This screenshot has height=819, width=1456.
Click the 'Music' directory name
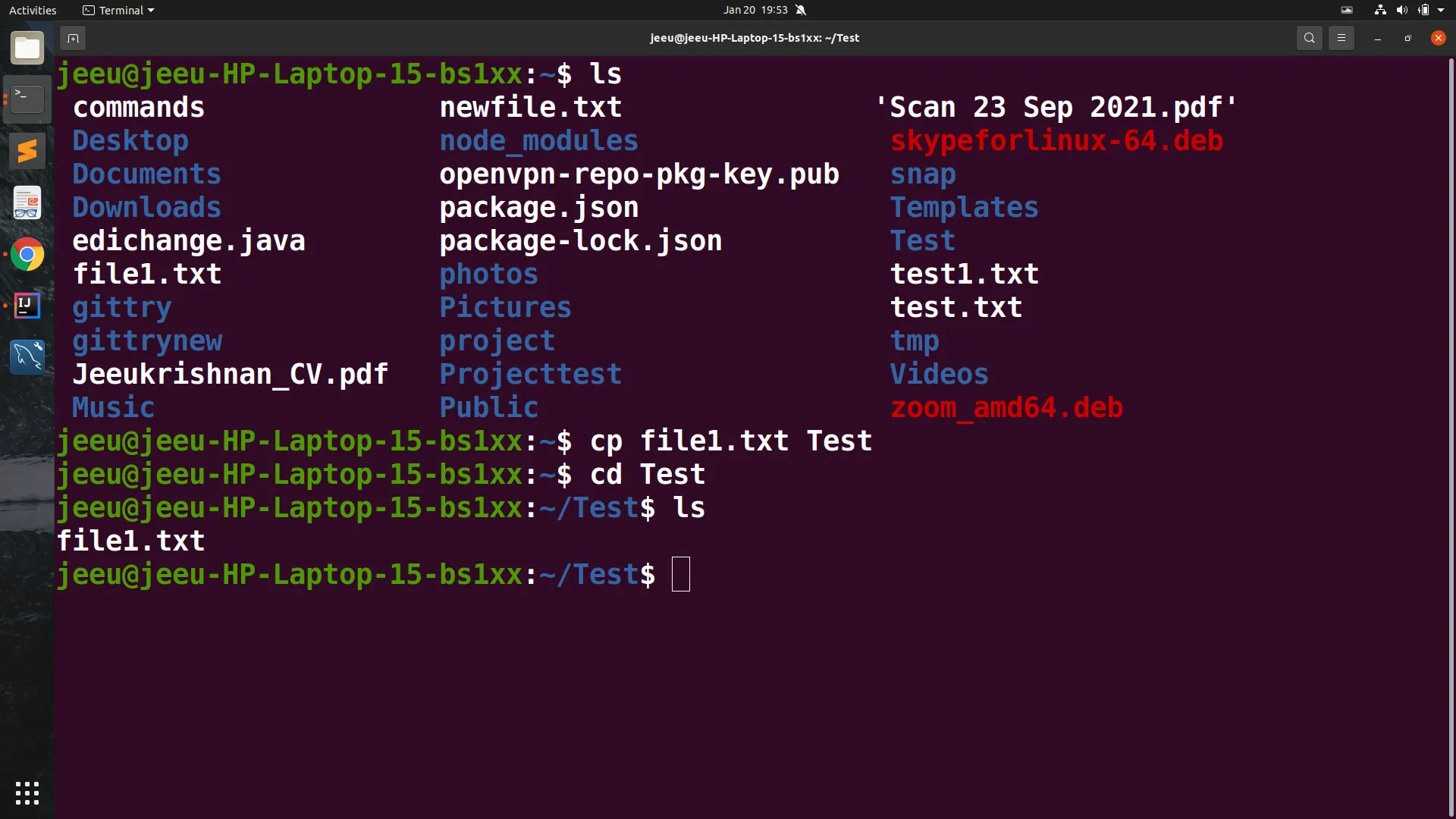click(x=114, y=407)
